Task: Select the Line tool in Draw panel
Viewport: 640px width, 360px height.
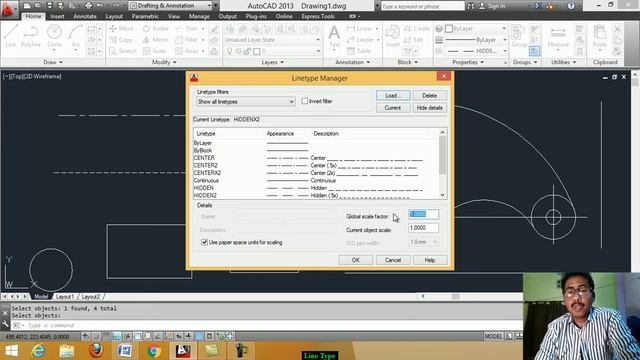Action: 11,36
